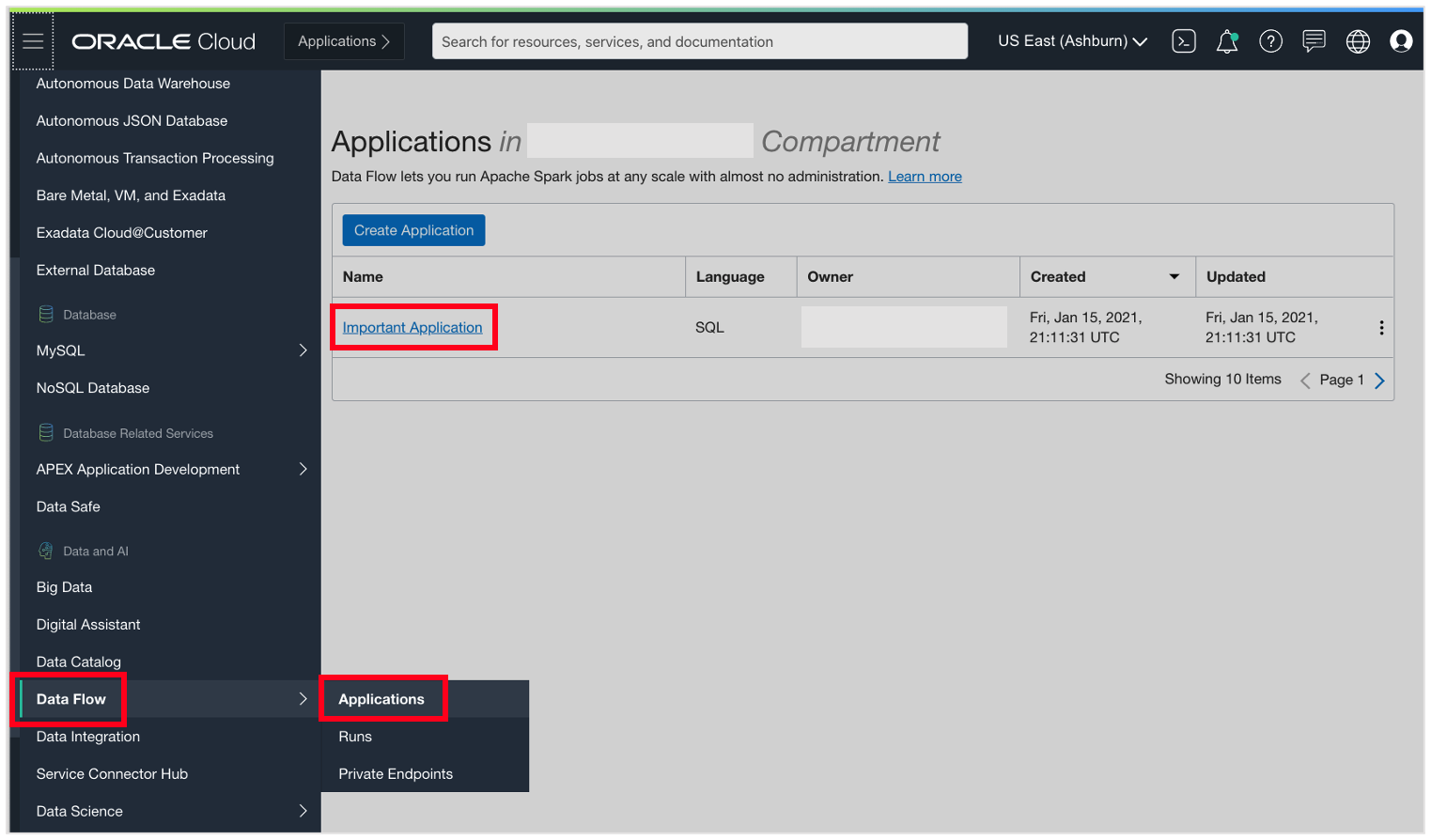
Task: Open Data Catalog menu item
Action: 79,662
